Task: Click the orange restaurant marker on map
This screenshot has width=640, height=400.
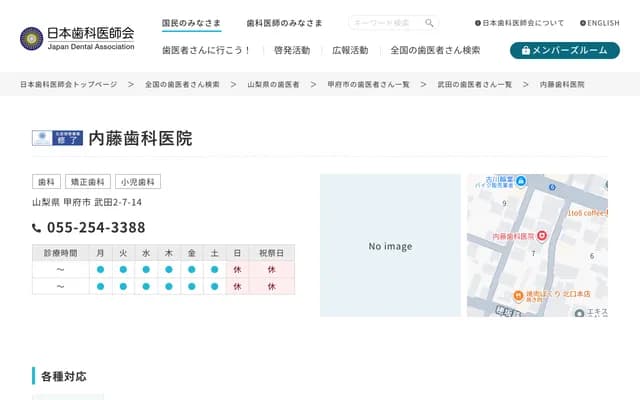Action: point(518,295)
